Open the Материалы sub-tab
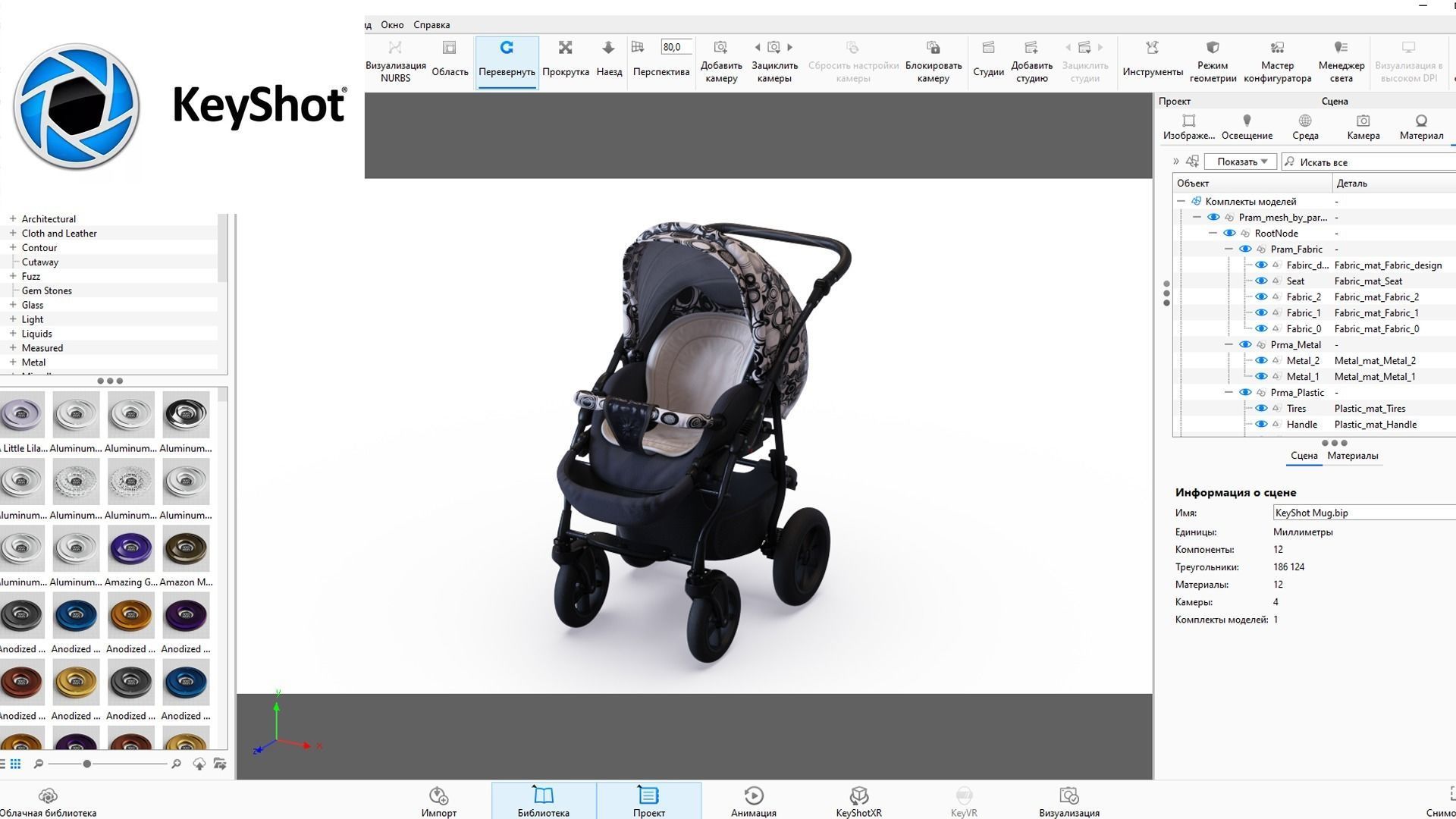The height and width of the screenshot is (819, 1456). point(1353,456)
